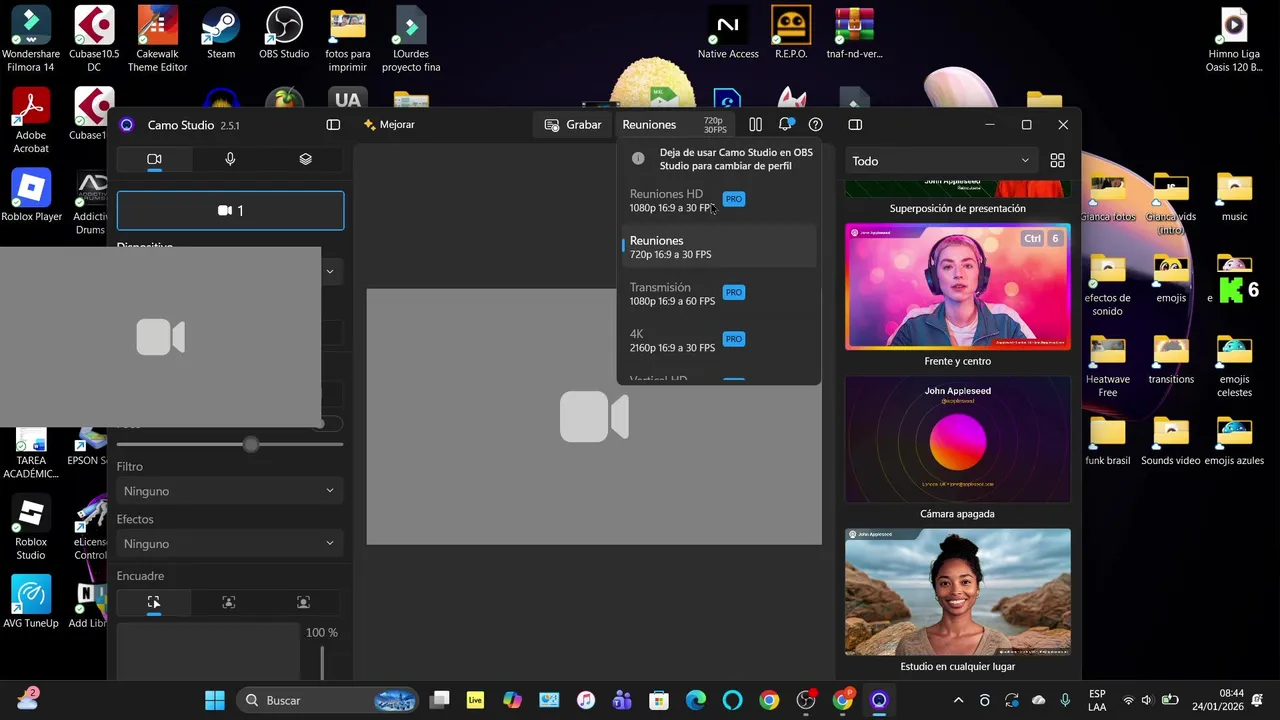Viewport: 1280px width, 720px height.
Task: Choose the Frente y centro template
Action: (958, 287)
